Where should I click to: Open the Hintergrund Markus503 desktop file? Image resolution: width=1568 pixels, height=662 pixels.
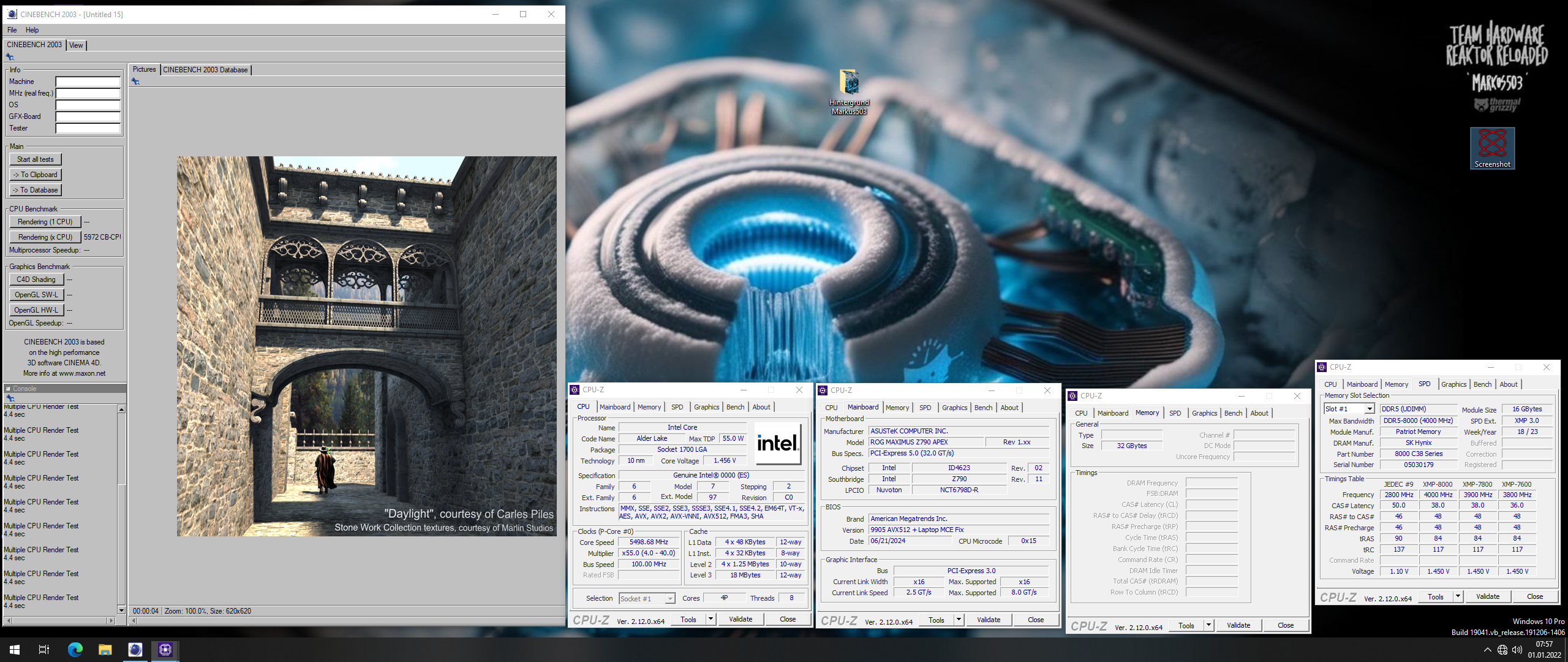849,92
